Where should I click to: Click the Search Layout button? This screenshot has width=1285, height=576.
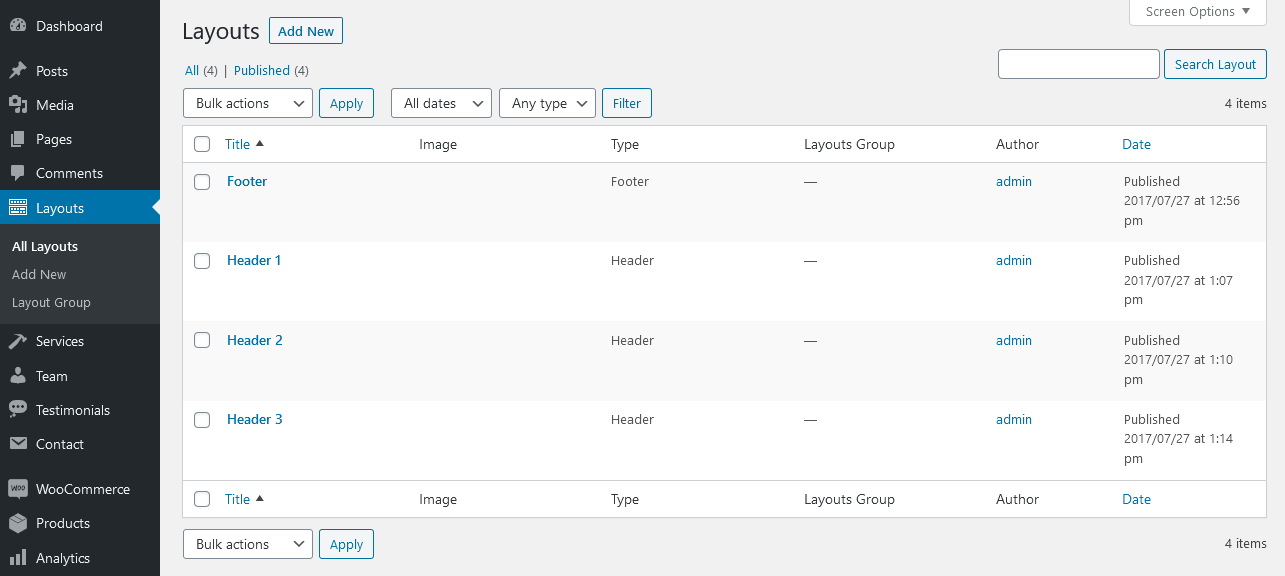(x=1215, y=64)
